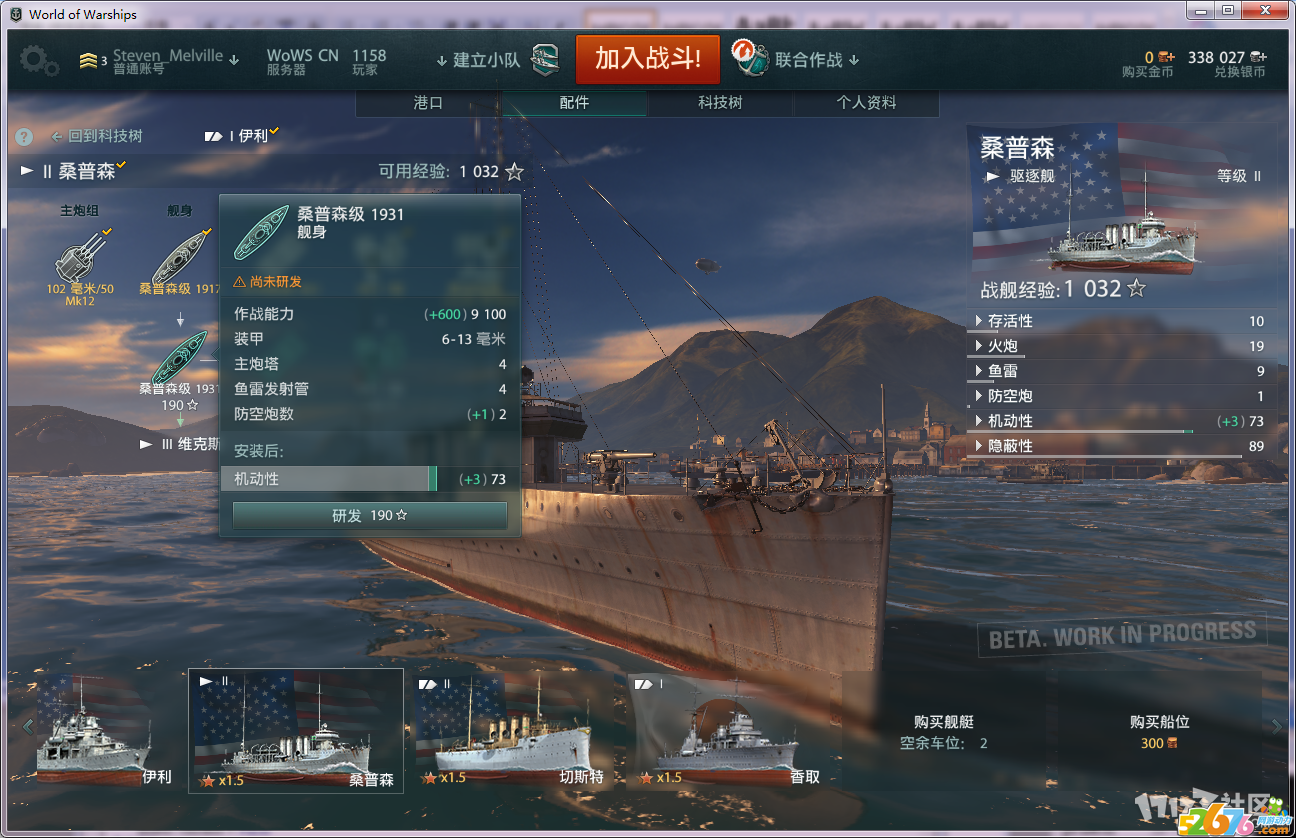Expand the 火炮 artillery stats row
The width and height of the screenshot is (1296, 838).
(1120, 346)
